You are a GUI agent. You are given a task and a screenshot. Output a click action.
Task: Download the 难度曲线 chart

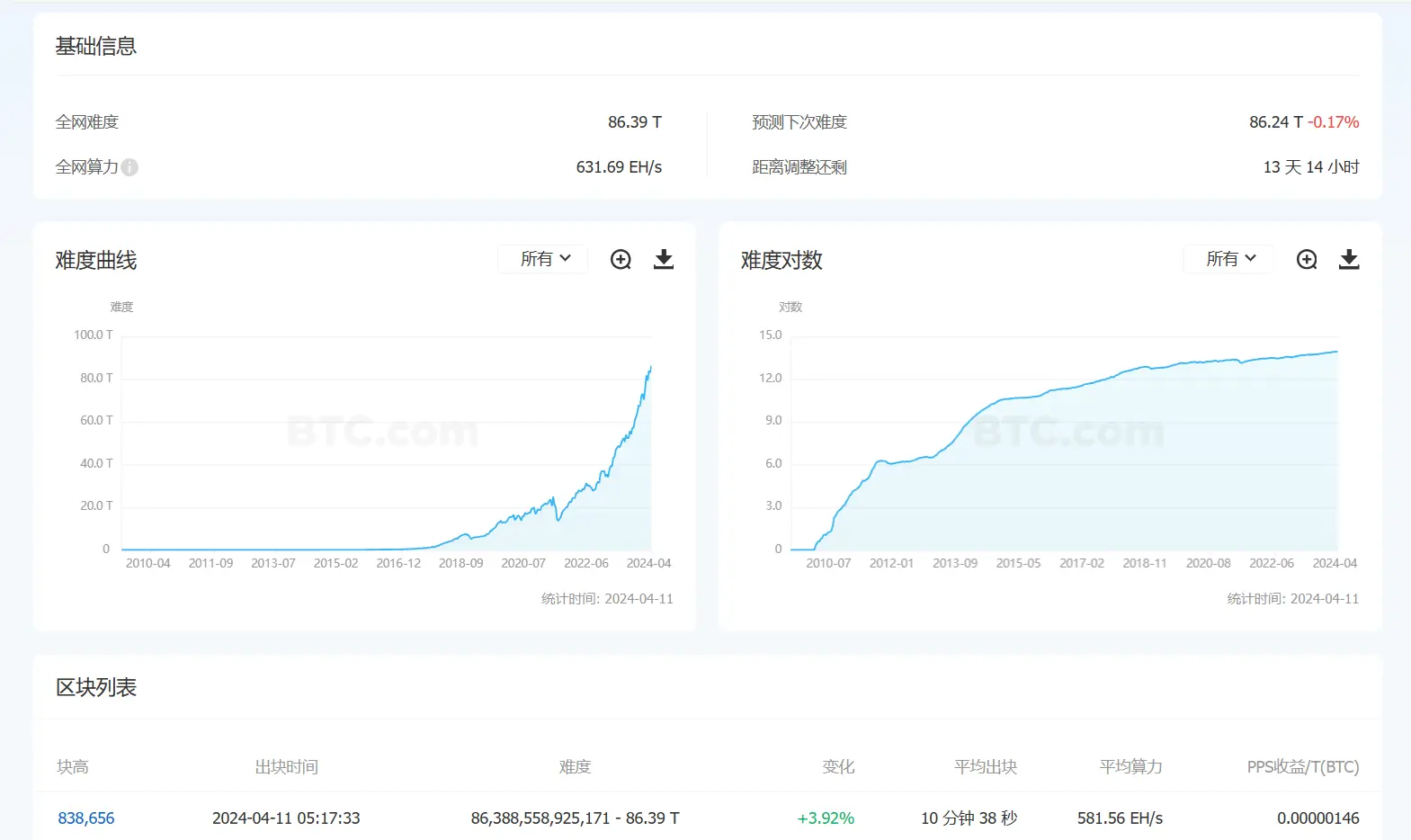click(664, 259)
